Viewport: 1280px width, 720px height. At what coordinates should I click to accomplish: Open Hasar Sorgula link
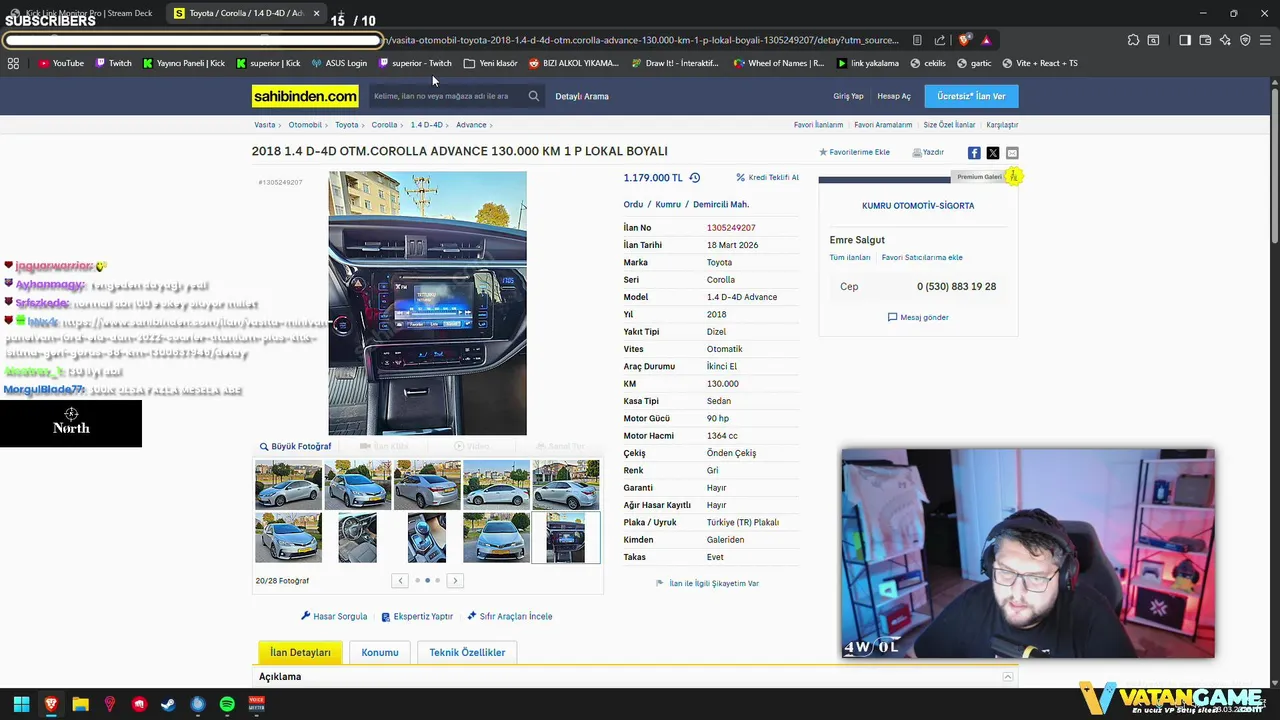click(334, 616)
